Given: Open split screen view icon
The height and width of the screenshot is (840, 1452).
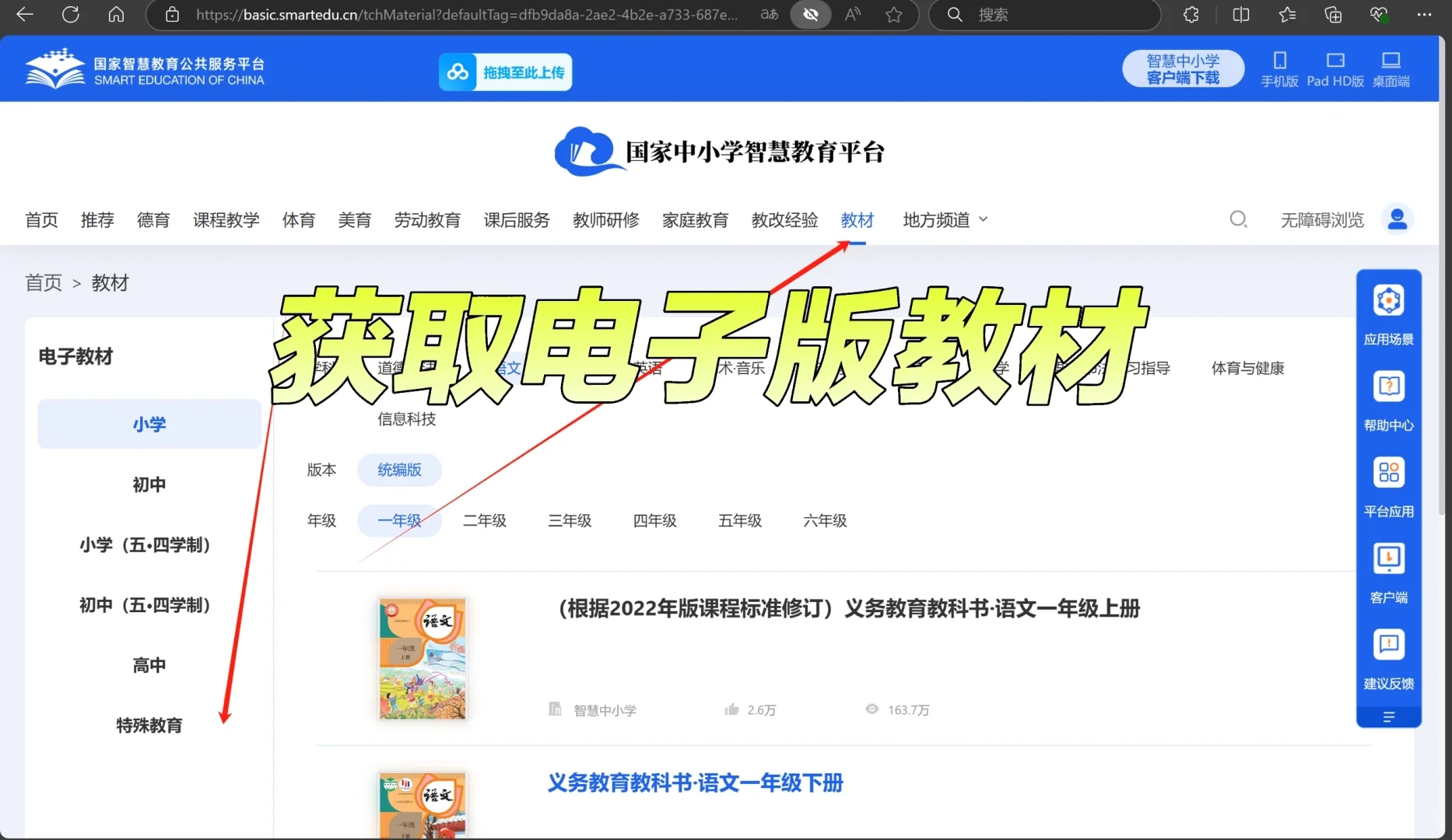Looking at the screenshot, I should click(1240, 14).
